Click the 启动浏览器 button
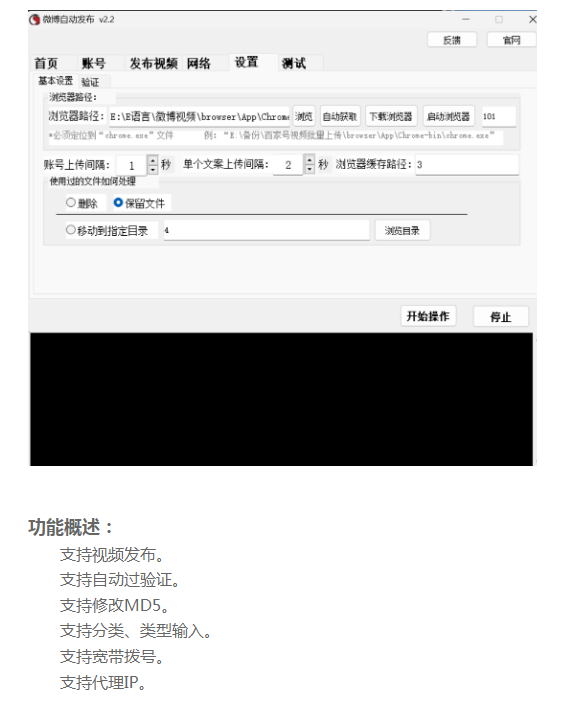Viewport: 566px width, 723px height. click(448, 117)
